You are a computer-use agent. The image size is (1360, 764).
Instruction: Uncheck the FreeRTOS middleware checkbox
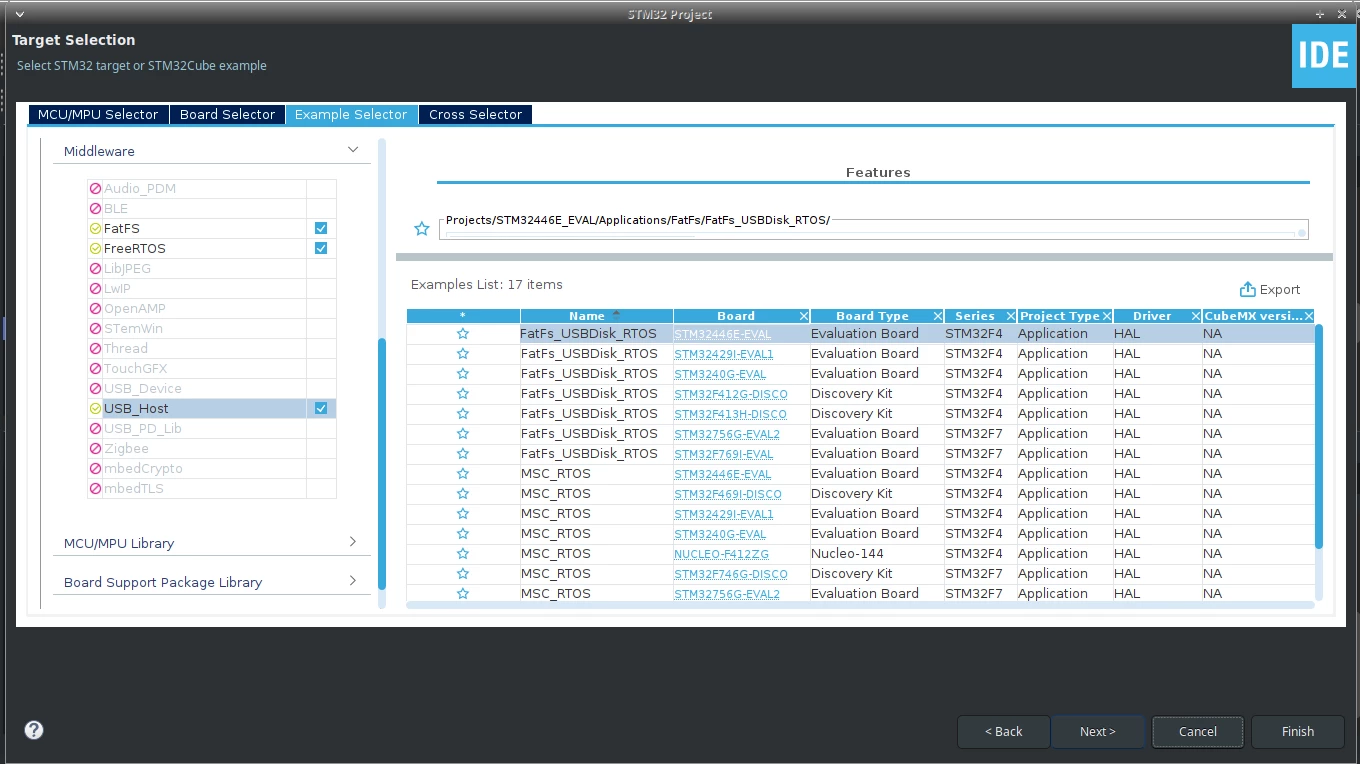(x=321, y=249)
